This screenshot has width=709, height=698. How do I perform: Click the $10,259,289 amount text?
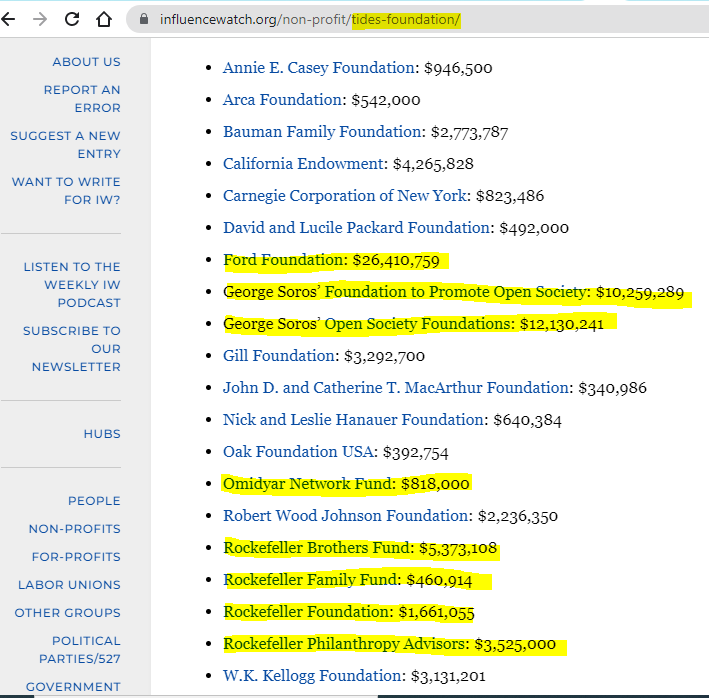640,292
